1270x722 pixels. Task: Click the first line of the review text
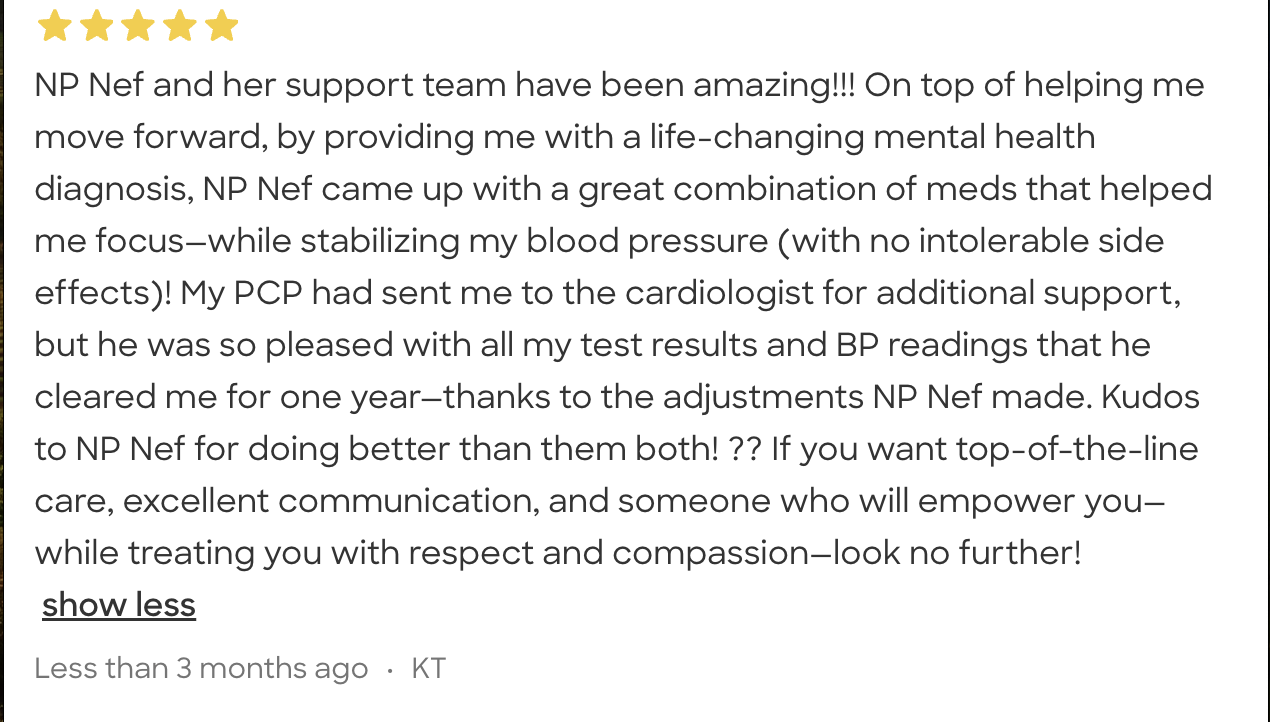pyautogui.click(x=620, y=85)
